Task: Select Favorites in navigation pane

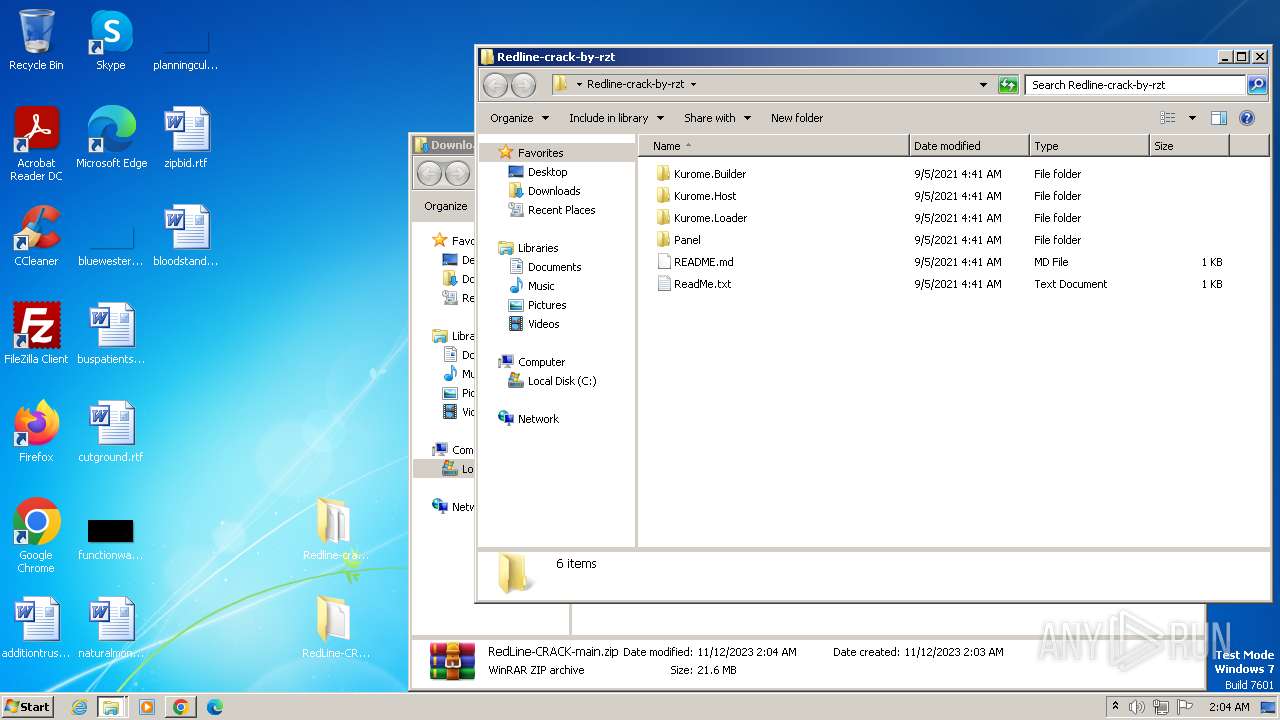Action: click(540, 153)
